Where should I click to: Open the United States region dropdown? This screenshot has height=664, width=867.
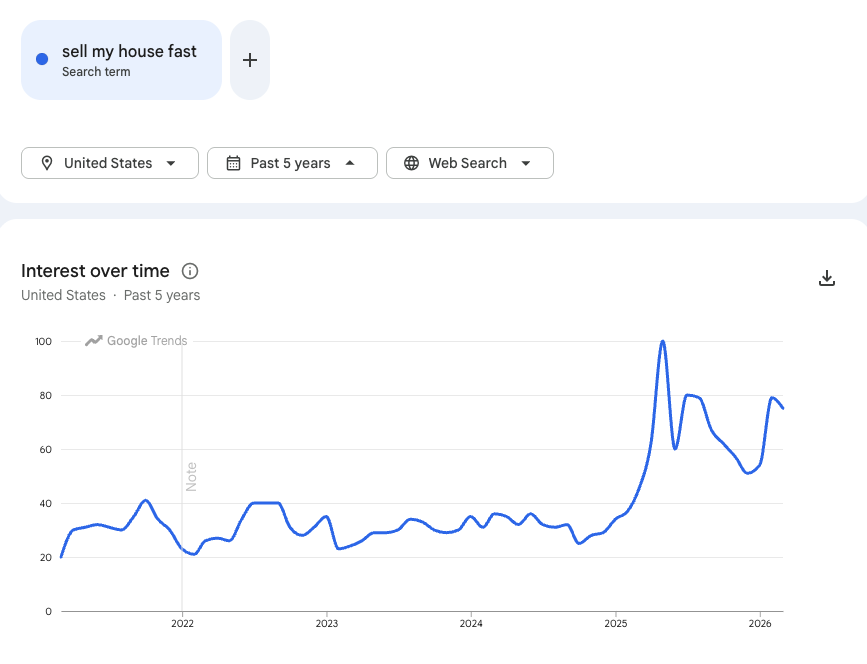(109, 163)
